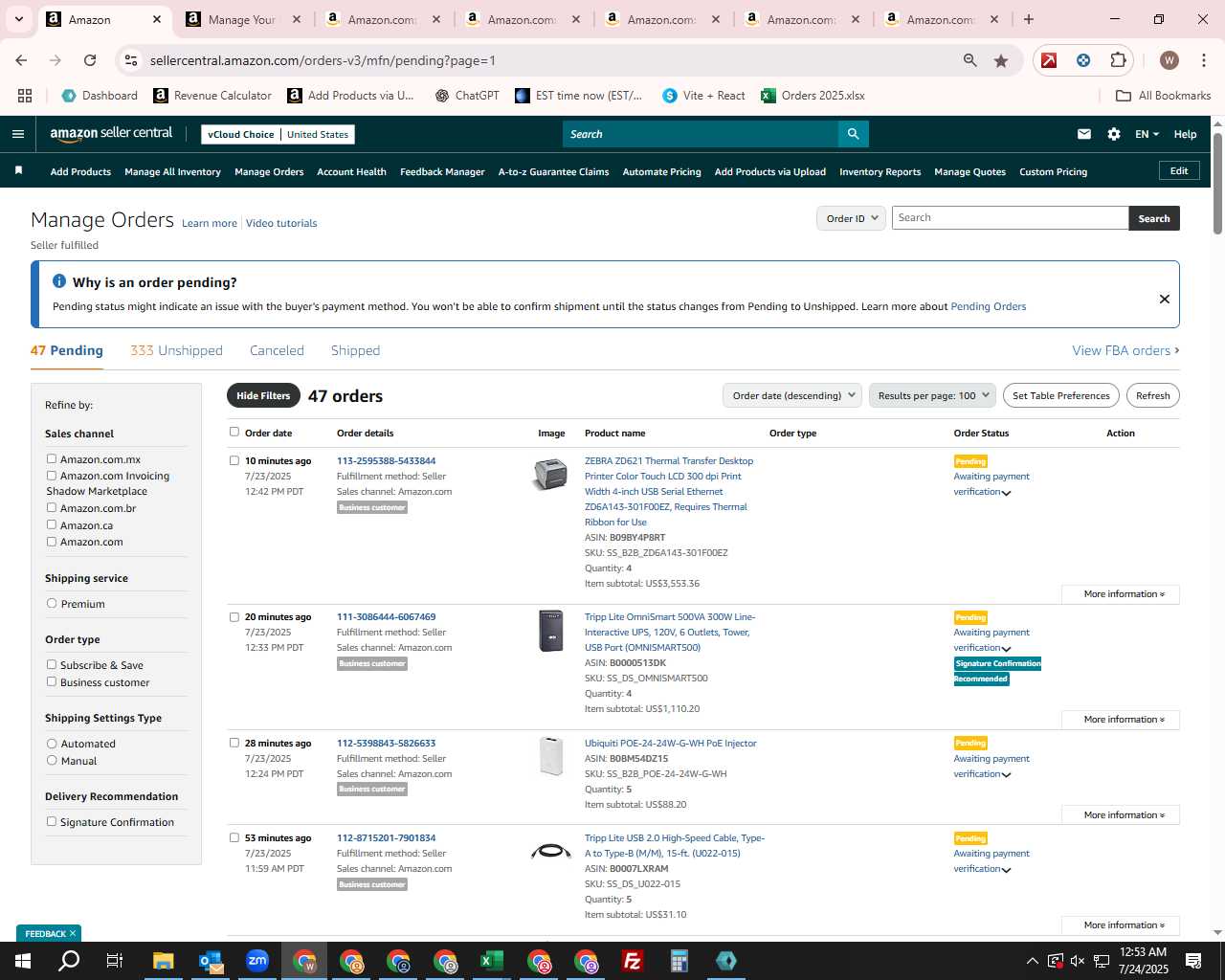Open Chrome three-dot menu
The height and width of the screenshot is (980, 1225).
point(1203,60)
